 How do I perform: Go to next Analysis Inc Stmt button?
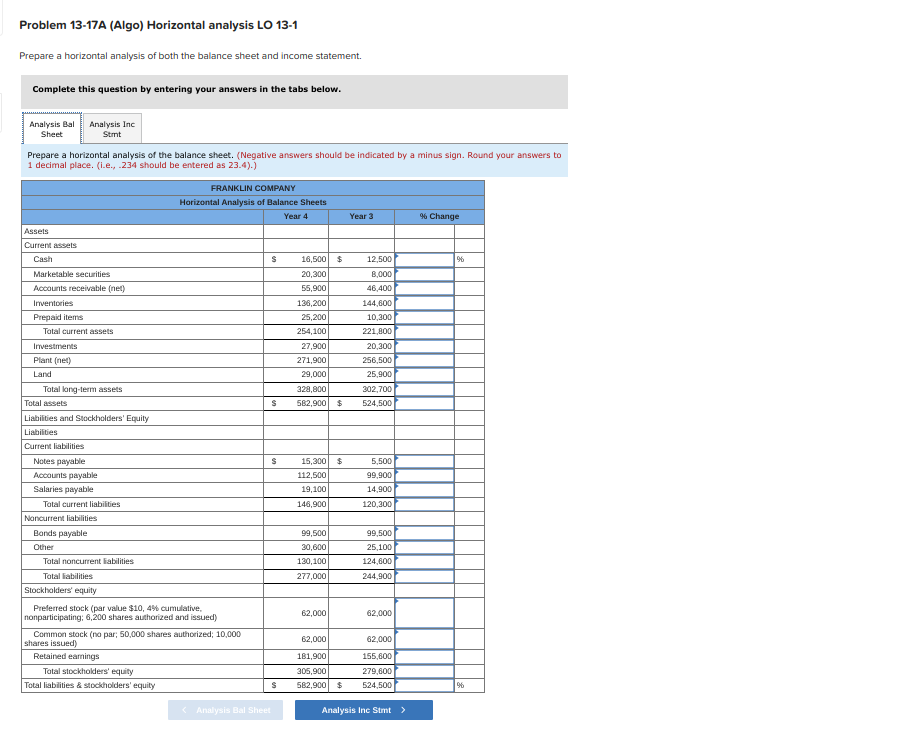click(x=363, y=710)
